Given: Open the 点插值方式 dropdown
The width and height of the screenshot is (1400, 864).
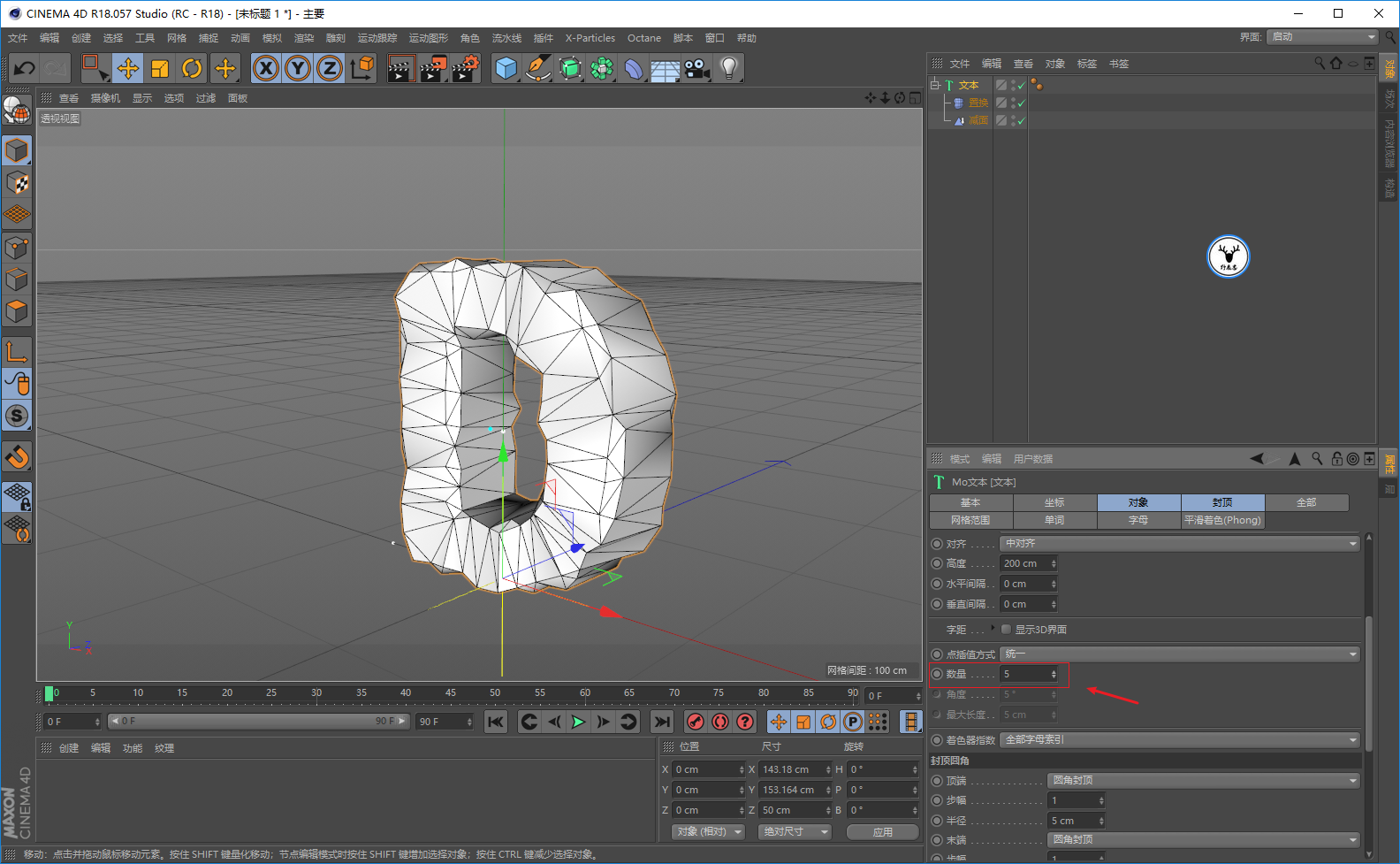Looking at the screenshot, I should [1180, 654].
